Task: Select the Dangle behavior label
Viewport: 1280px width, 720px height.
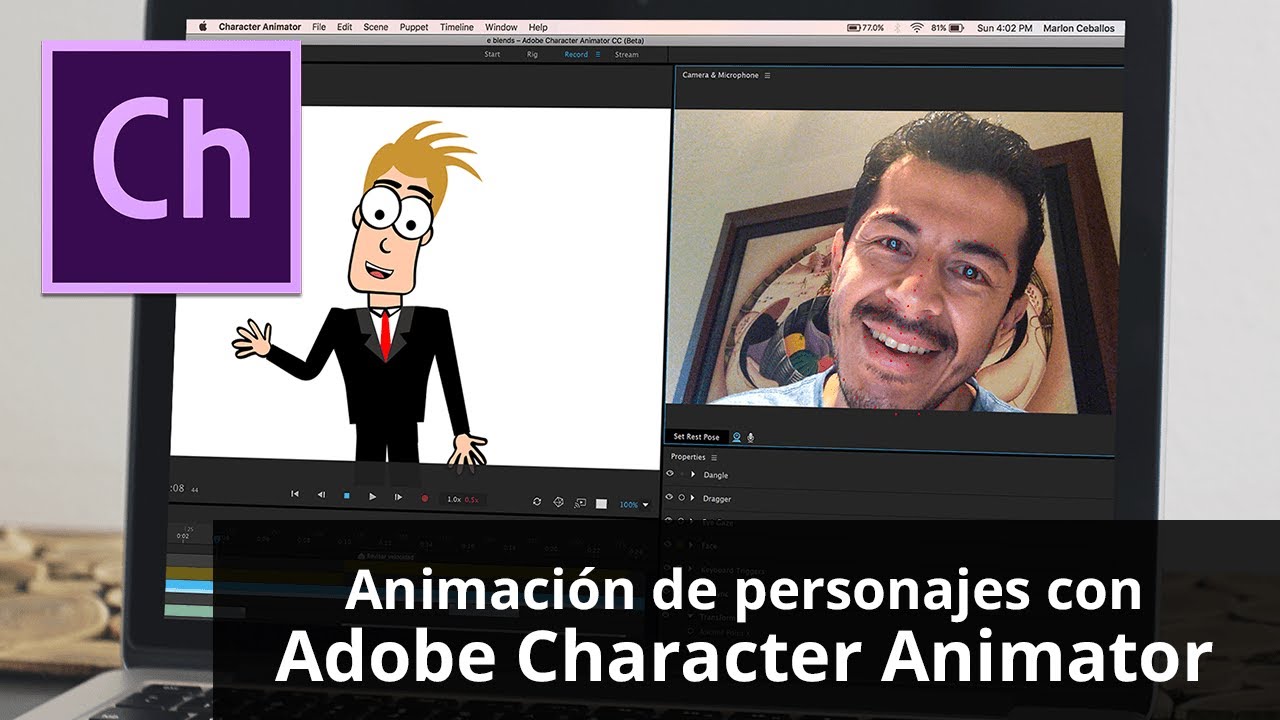Action: click(x=716, y=475)
